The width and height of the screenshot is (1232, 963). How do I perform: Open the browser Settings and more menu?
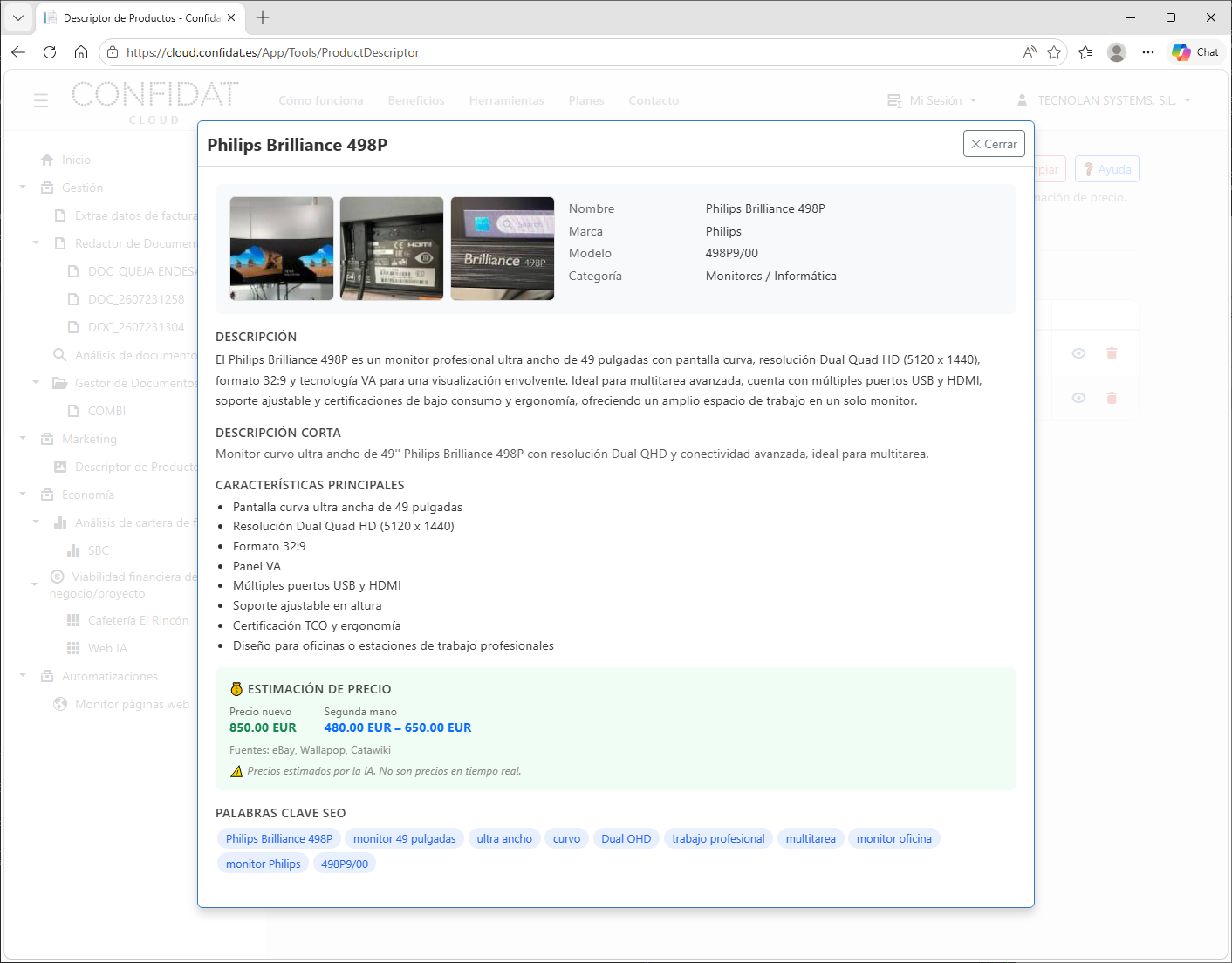pyautogui.click(x=1148, y=52)
